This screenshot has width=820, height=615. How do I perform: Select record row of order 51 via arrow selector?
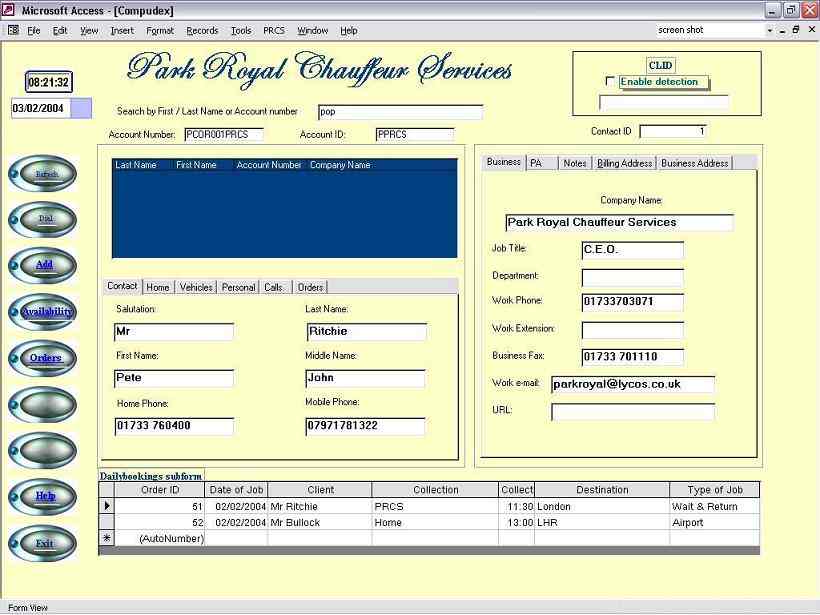[107, 506]
